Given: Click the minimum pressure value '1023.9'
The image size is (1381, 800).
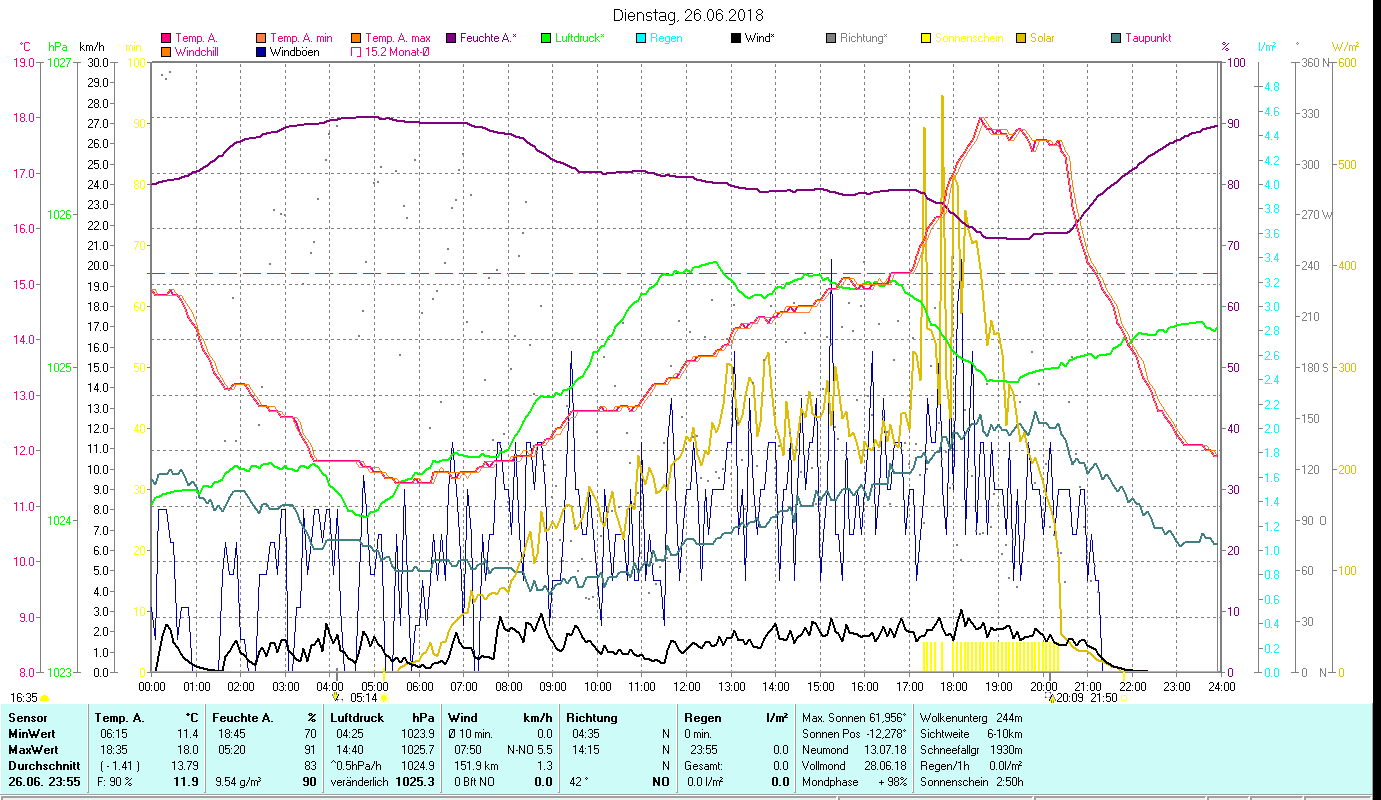Looking at the screenshot, I should [416, 734].
